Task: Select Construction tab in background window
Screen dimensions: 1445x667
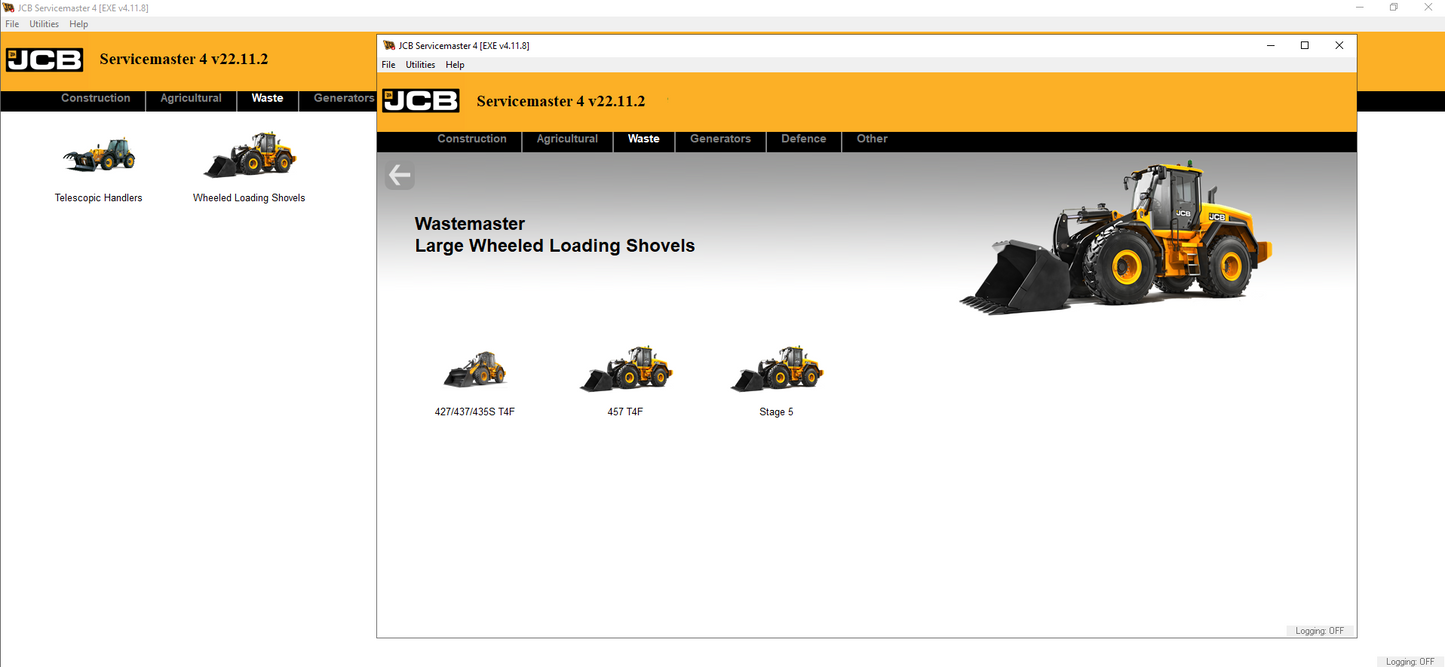Action: pyautogui.click(x=96, y=98)
